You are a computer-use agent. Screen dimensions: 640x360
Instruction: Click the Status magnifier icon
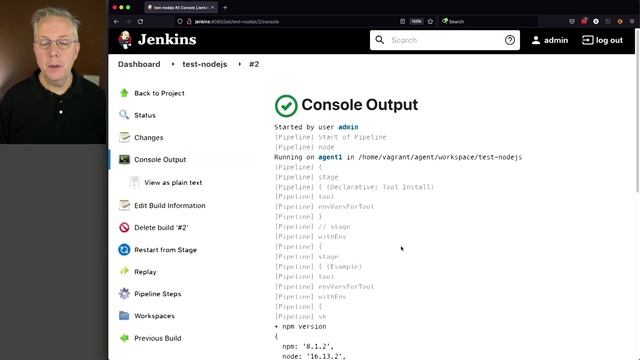tap(124, 115)
